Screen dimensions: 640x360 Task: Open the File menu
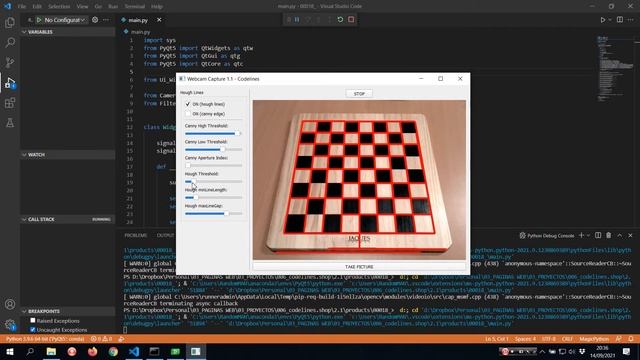tap(22, 7)
